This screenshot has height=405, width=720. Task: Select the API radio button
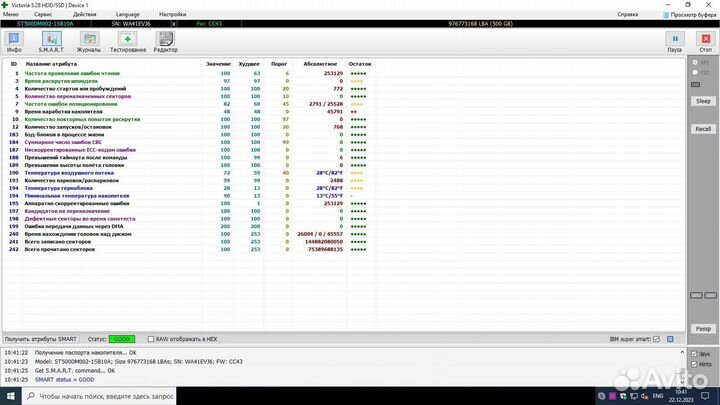coord(695,62)
